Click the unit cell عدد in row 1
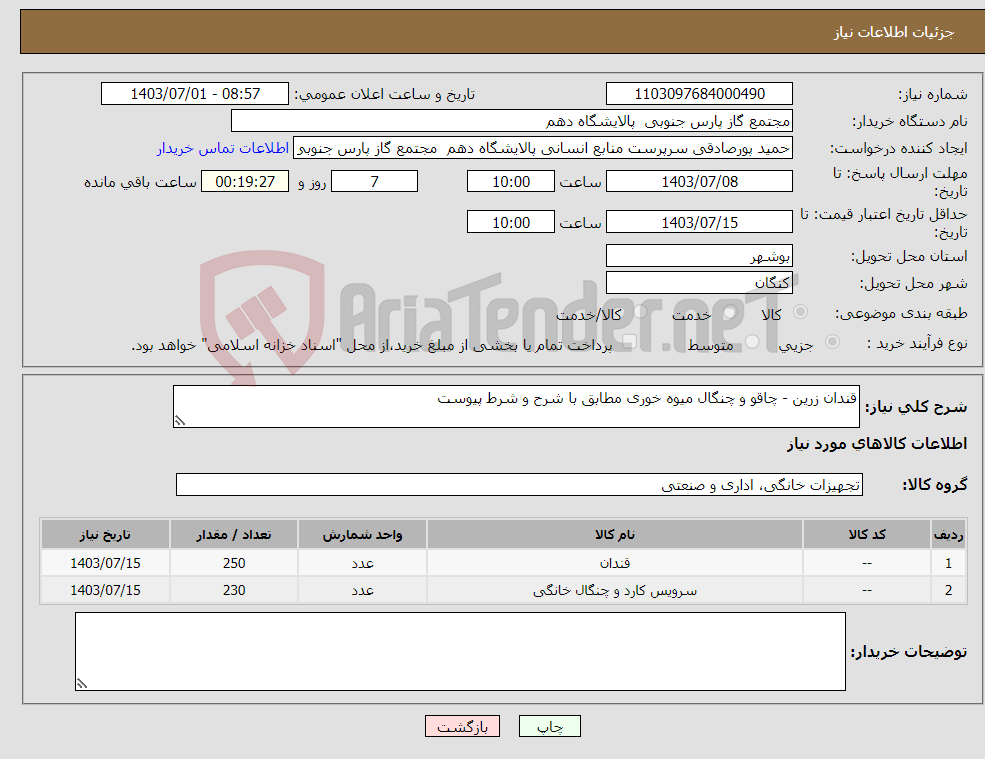This screenshot has height=759, width=985. click(362, 563)
